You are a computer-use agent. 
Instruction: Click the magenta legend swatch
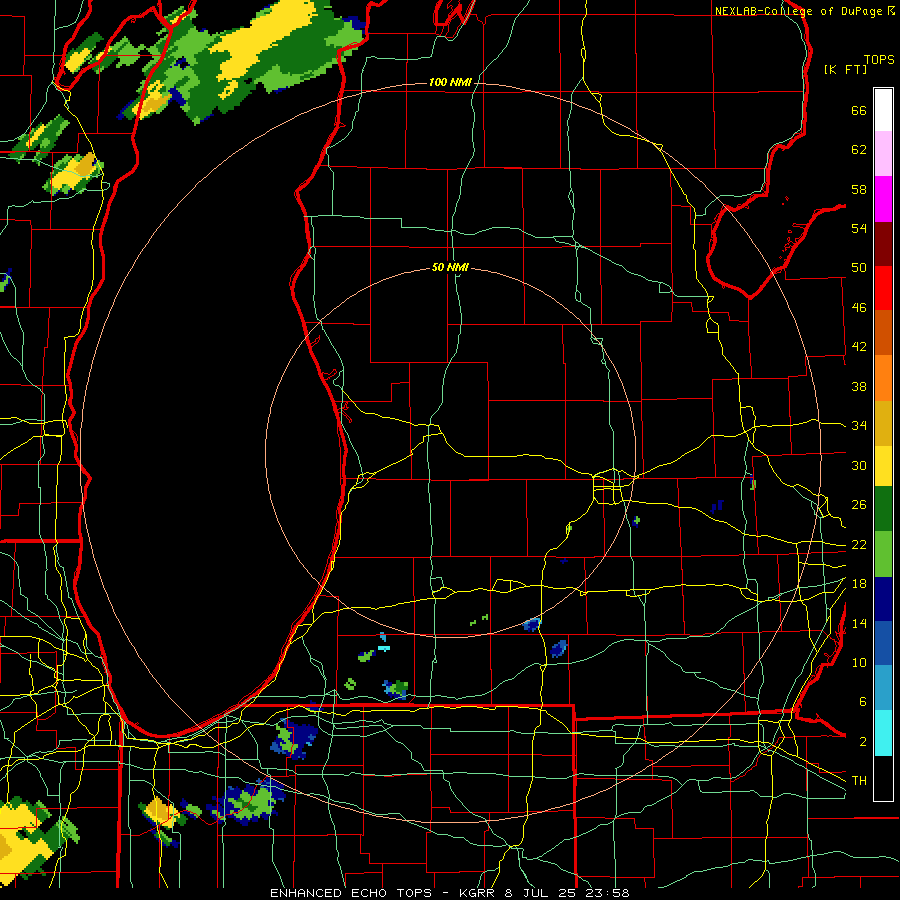coord(883,199)
